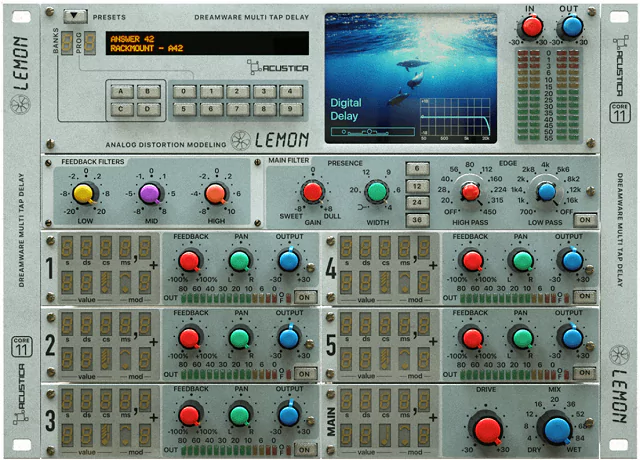
Task: Choose program number 9 button
Action: [291, 109]
